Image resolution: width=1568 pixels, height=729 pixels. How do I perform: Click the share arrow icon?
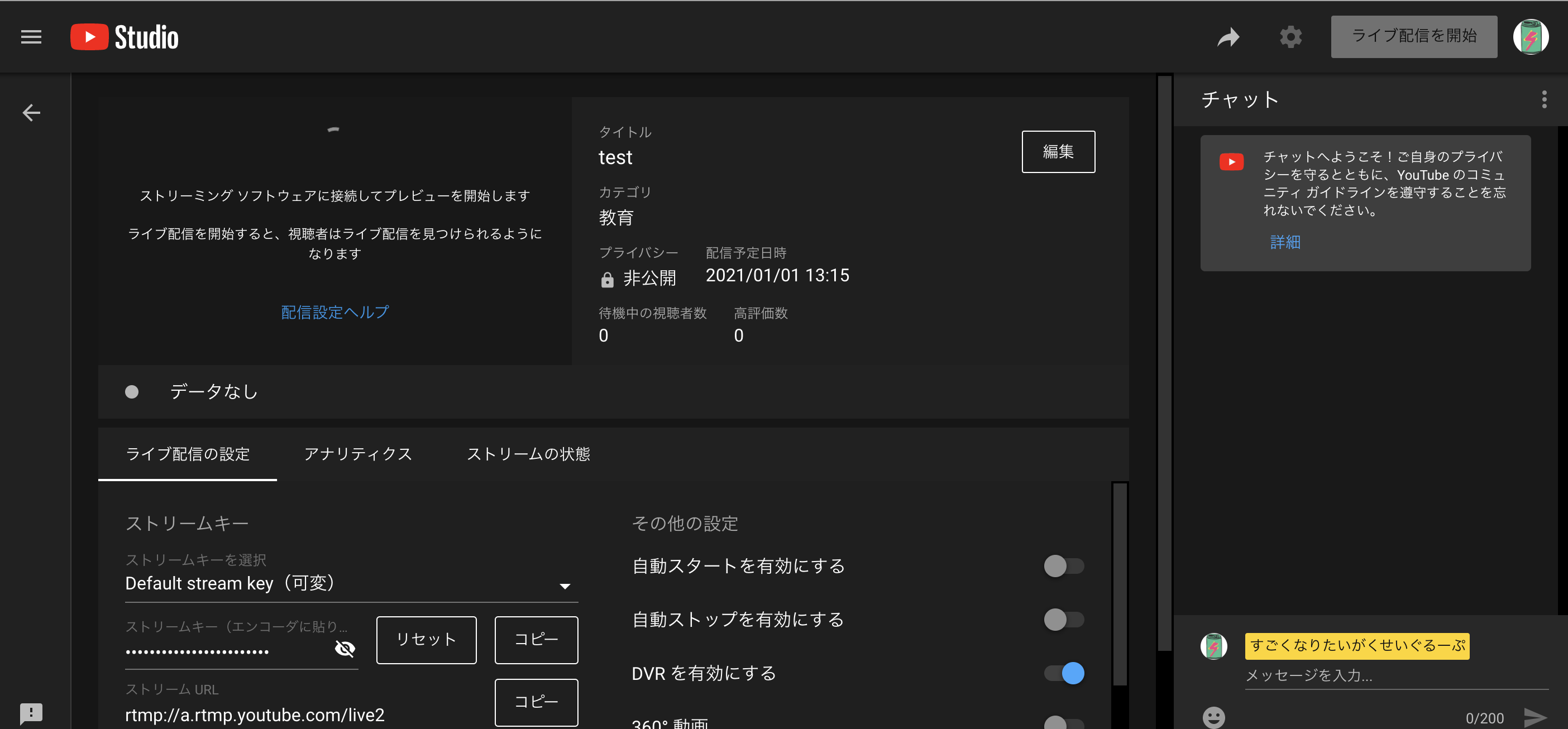pyautogui.click(x=1228, y=37)
